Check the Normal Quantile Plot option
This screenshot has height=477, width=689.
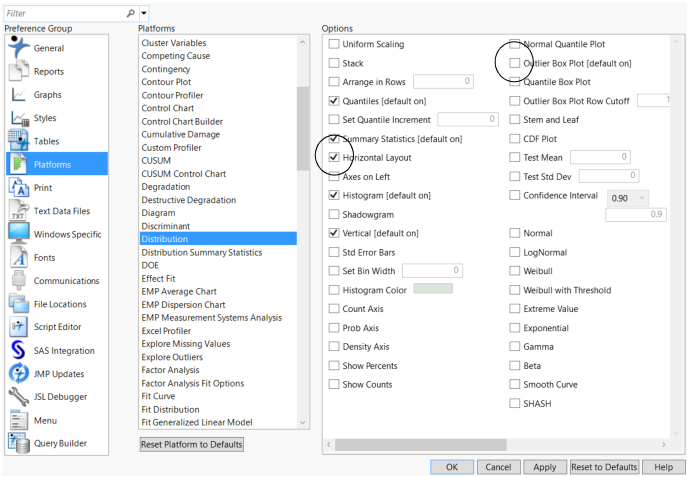point(515,44)
